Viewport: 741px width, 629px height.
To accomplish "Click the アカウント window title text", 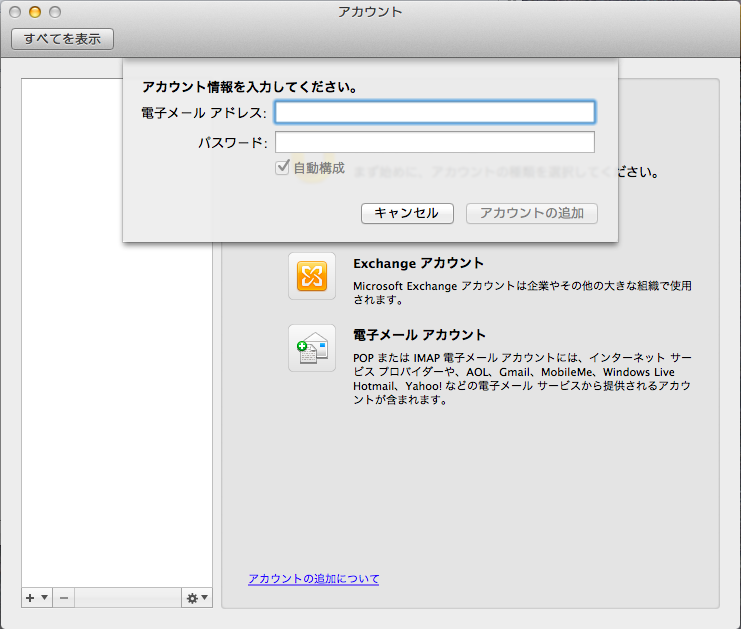I will click(370, 12).
